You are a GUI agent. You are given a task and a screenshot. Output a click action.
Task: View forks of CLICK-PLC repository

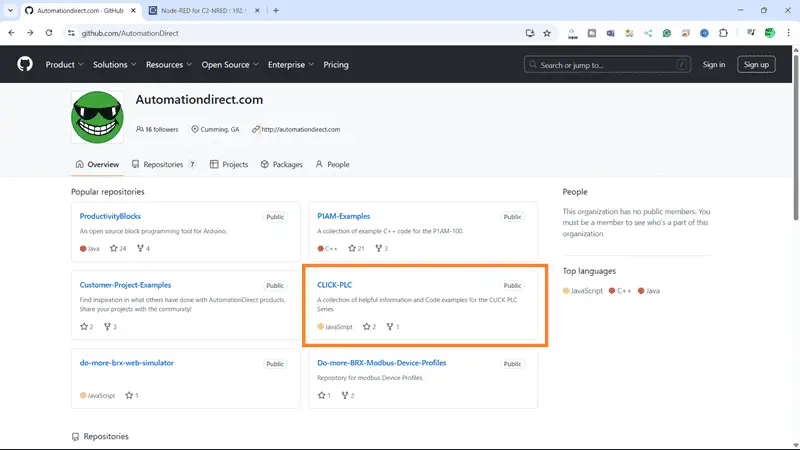pyautogui.click(x=393, y=327)
